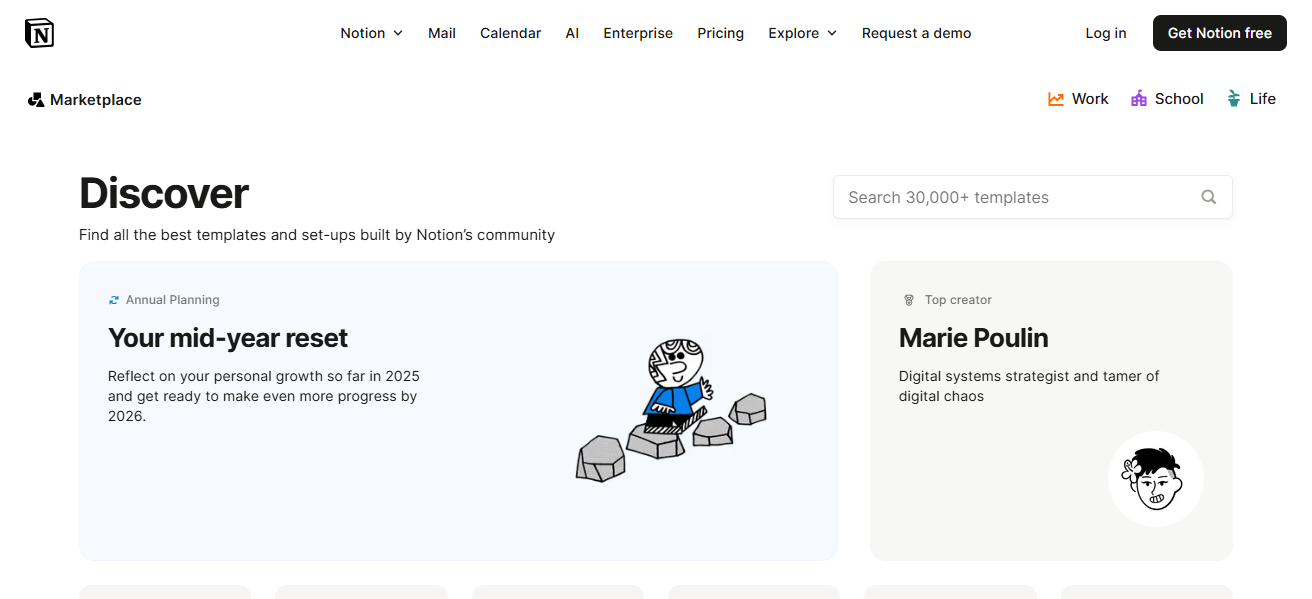Click the mid-year reset rocks illustration

tap(672, 411)
